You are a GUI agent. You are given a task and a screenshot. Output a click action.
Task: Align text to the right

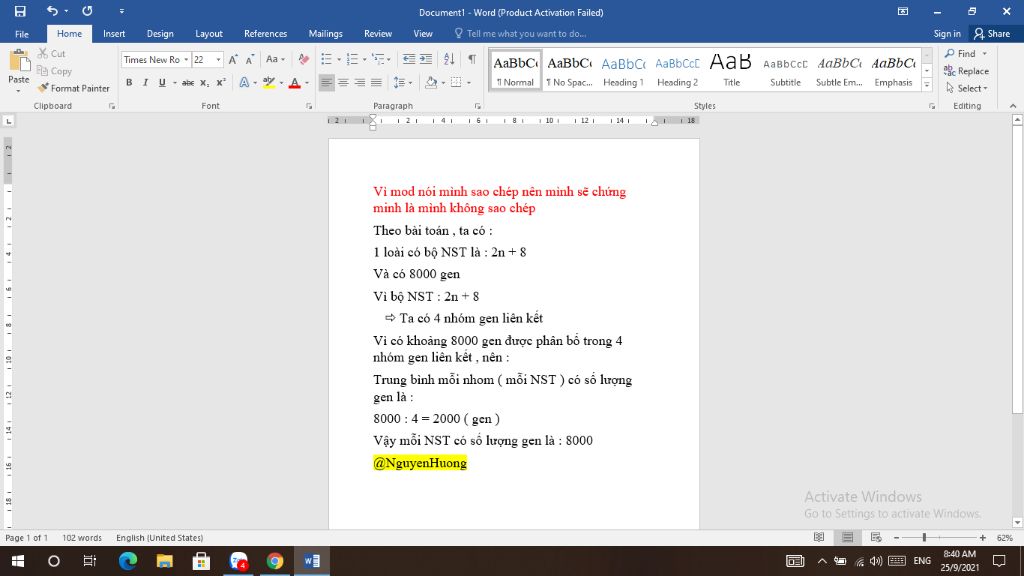(359, 82)
